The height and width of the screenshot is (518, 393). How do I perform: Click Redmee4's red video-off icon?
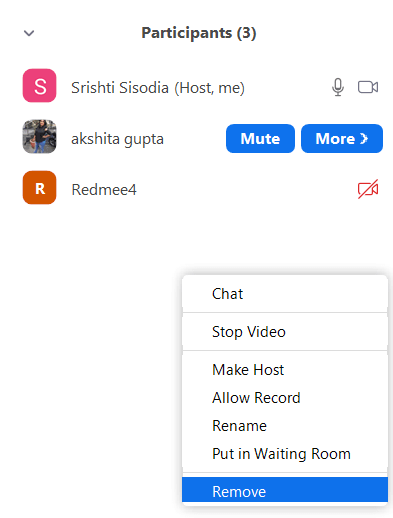[x=368, y=189]
